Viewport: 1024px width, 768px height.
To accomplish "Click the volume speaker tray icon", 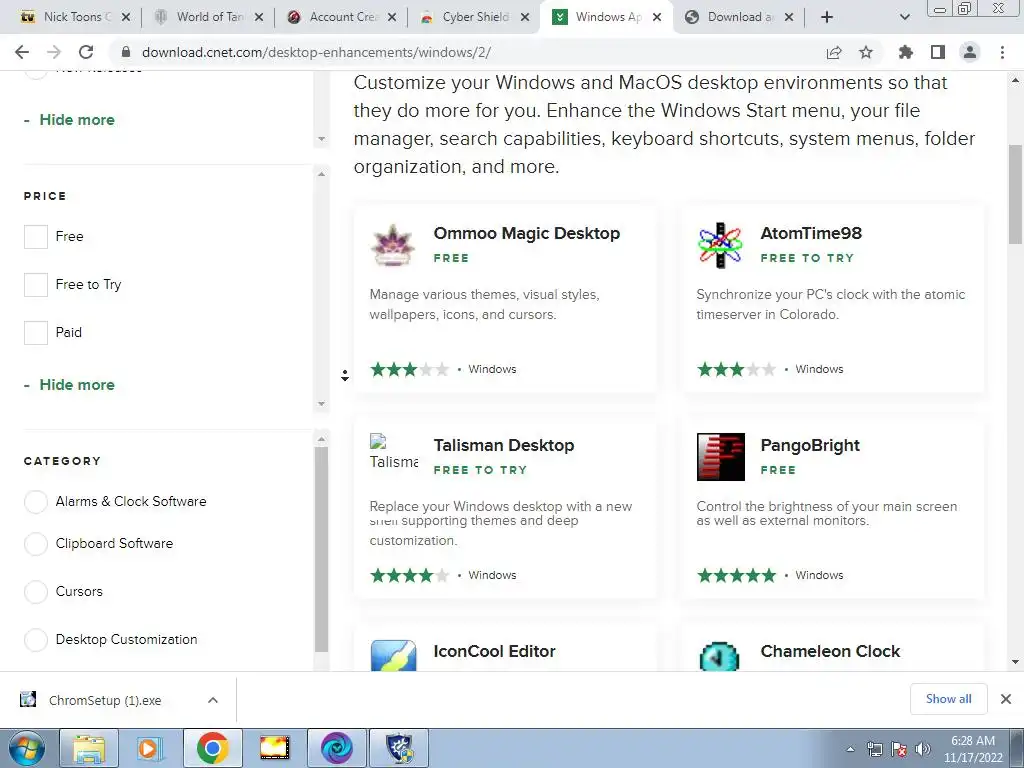I will click(922, 749).
